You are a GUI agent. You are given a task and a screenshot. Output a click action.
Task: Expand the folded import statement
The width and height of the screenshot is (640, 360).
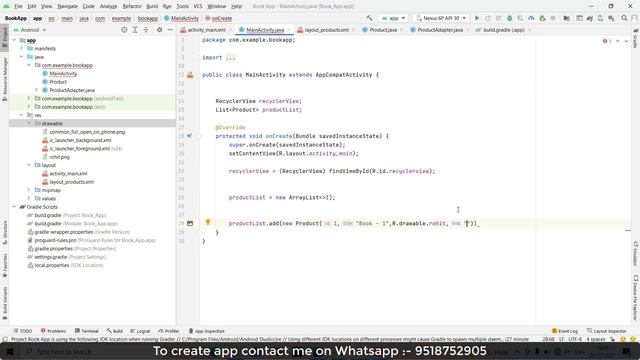click(231, 58)
